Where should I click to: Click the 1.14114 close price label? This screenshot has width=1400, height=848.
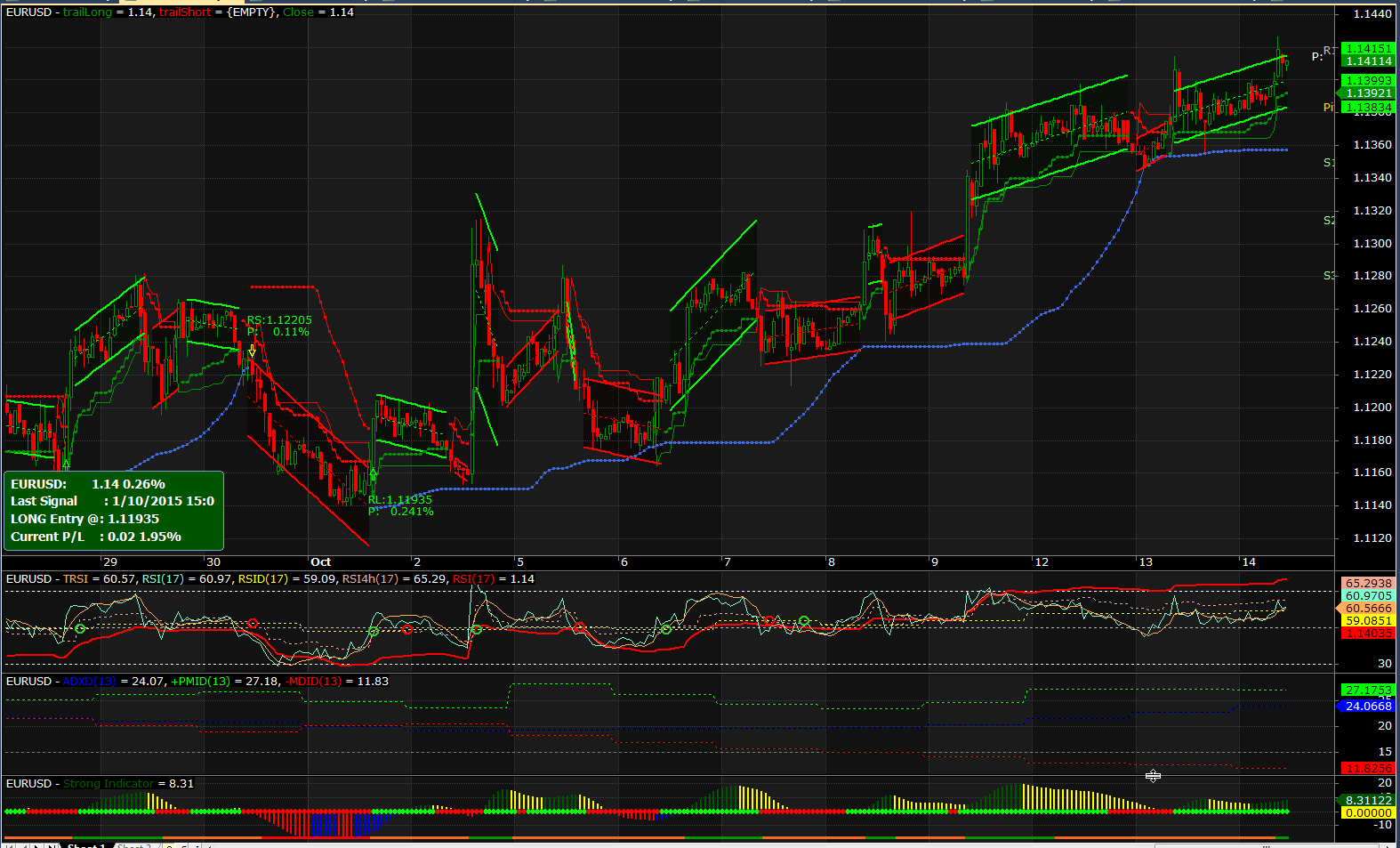(1368, 61)
